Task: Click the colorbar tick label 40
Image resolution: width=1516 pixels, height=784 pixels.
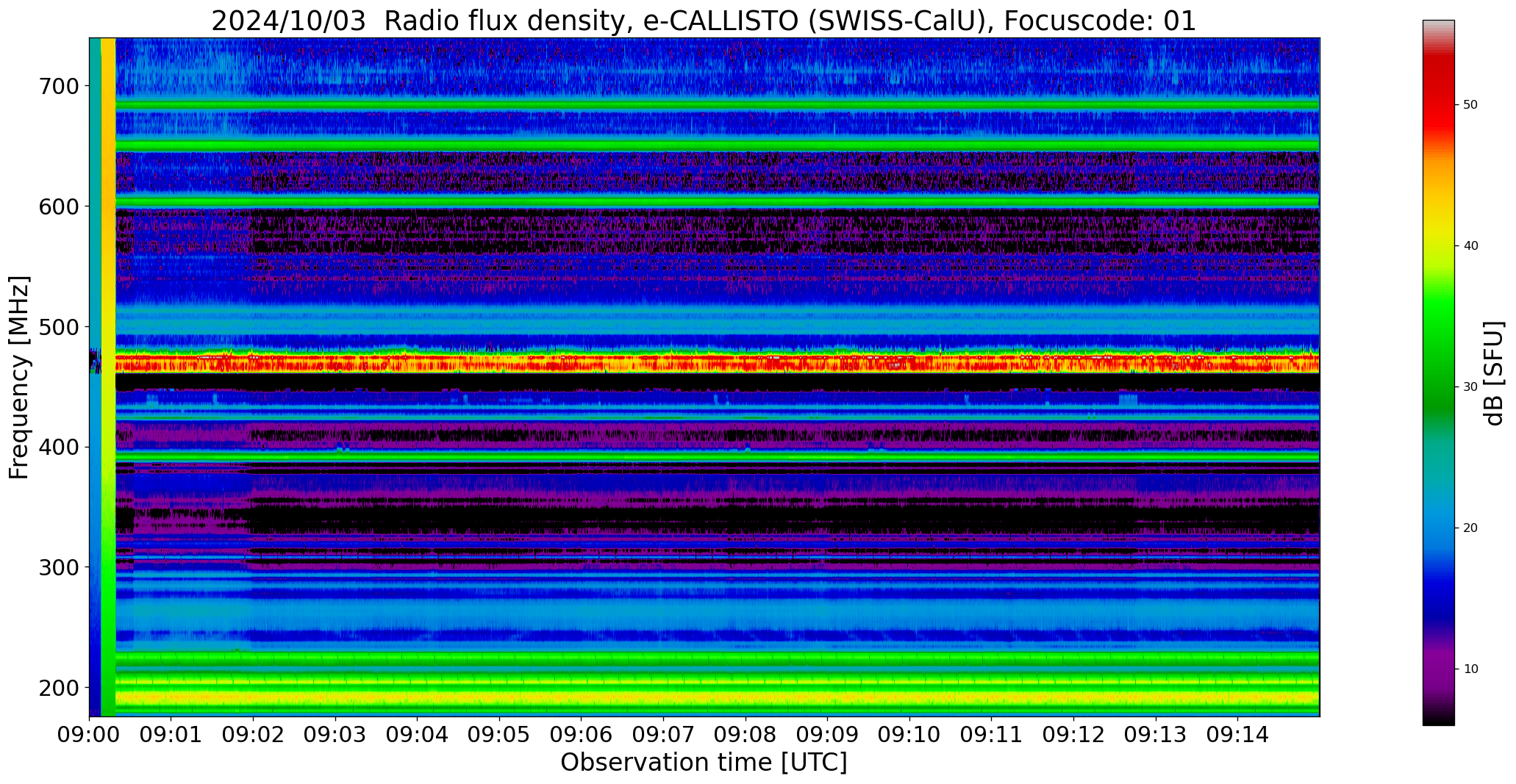Action: click(x=1470, y=246)
